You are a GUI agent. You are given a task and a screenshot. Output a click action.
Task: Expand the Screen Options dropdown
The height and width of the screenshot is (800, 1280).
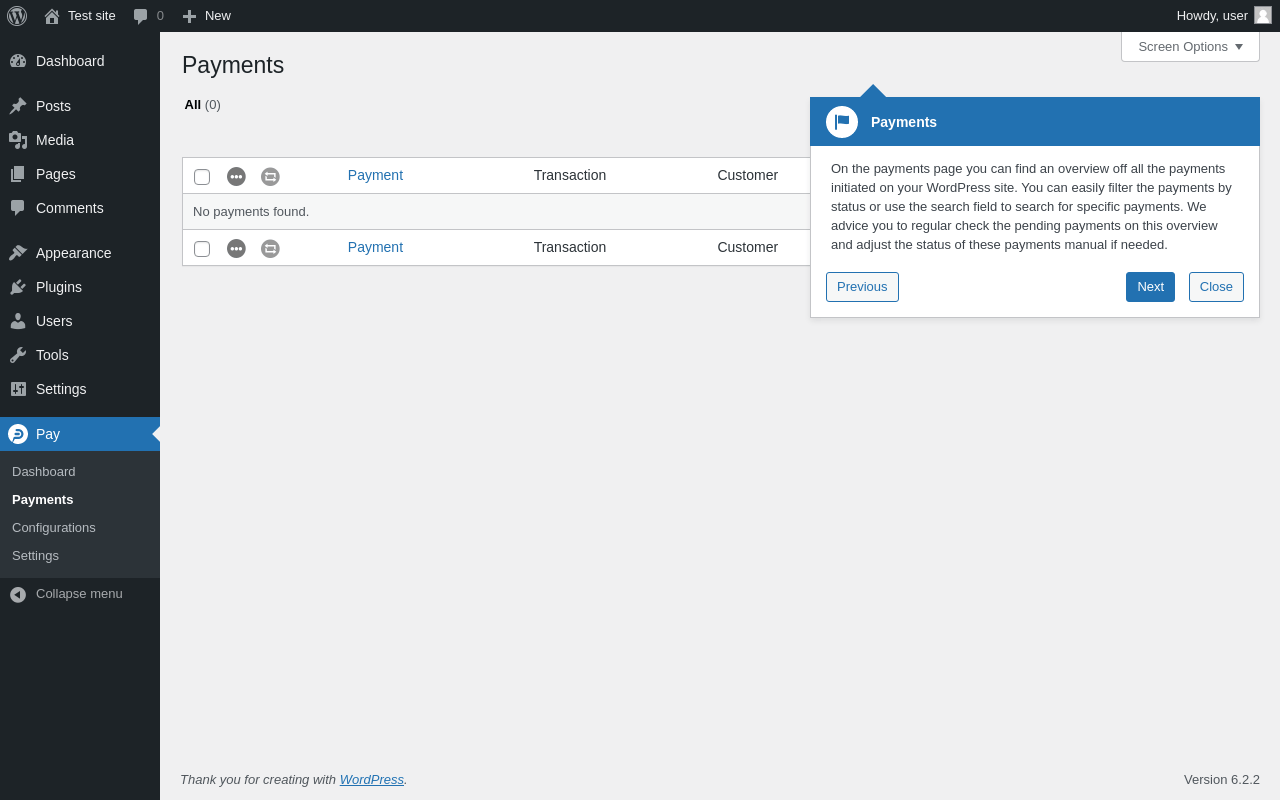click(1190, 46)
